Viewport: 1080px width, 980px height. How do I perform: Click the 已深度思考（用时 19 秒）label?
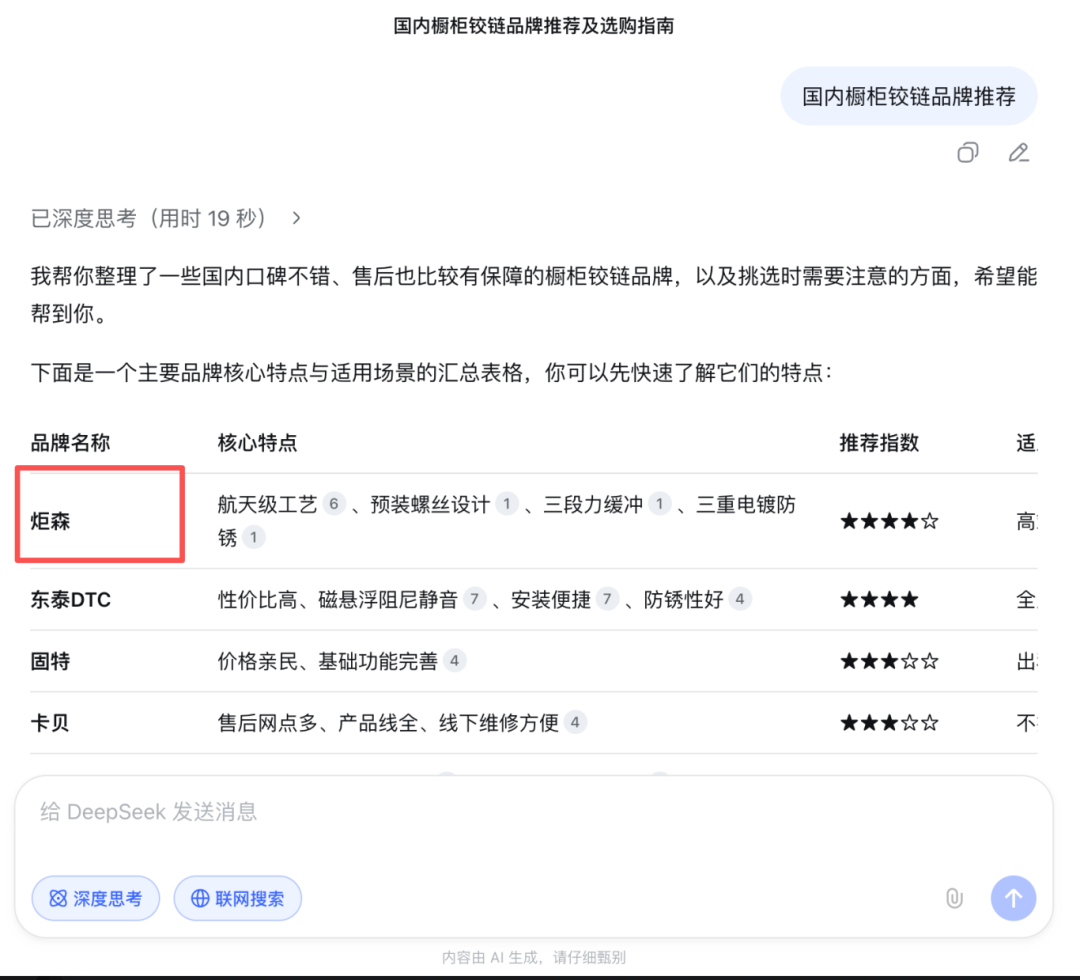point(149,218)
